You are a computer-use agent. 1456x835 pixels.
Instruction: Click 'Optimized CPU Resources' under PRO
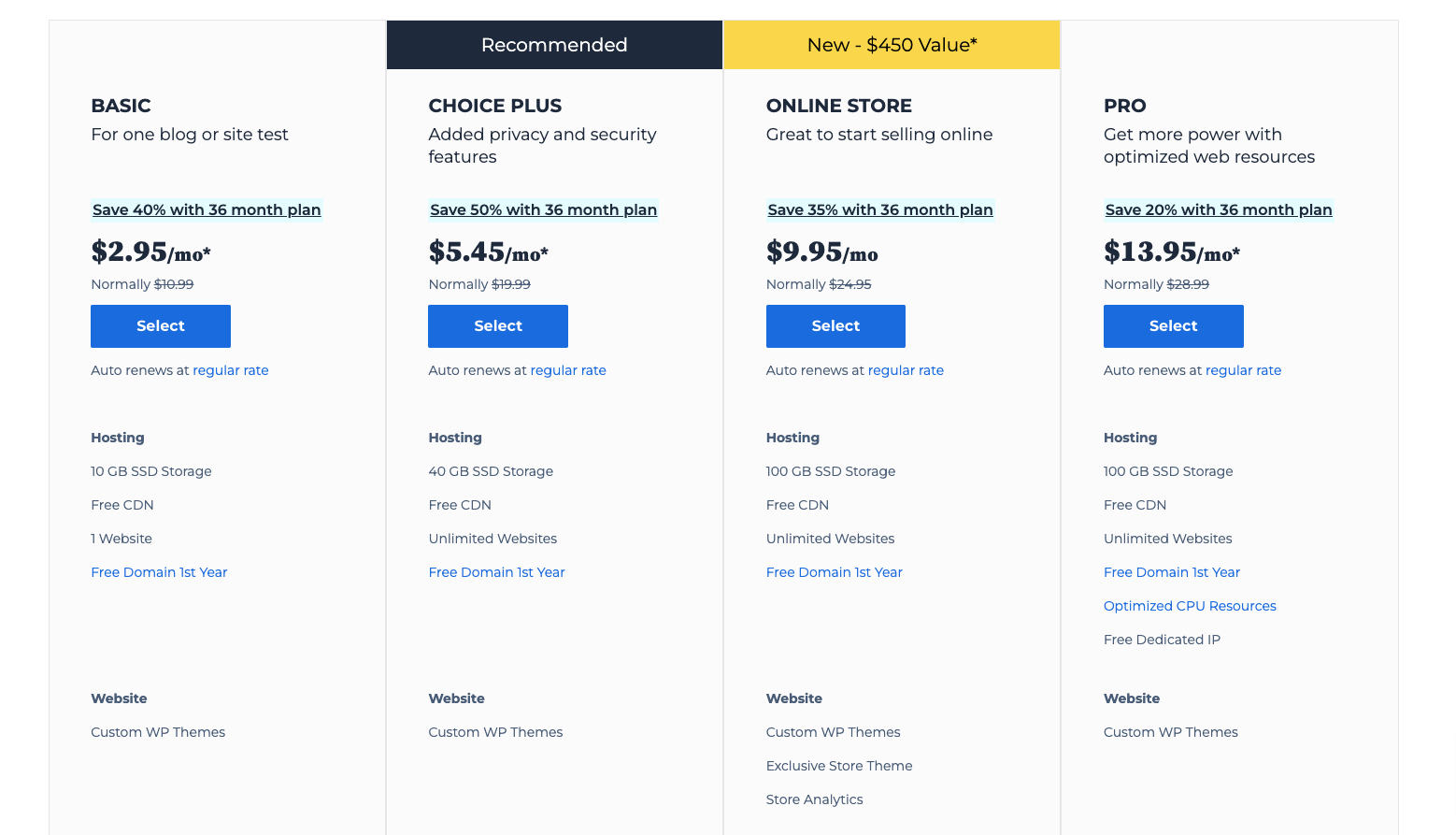tap(1190, 605)
